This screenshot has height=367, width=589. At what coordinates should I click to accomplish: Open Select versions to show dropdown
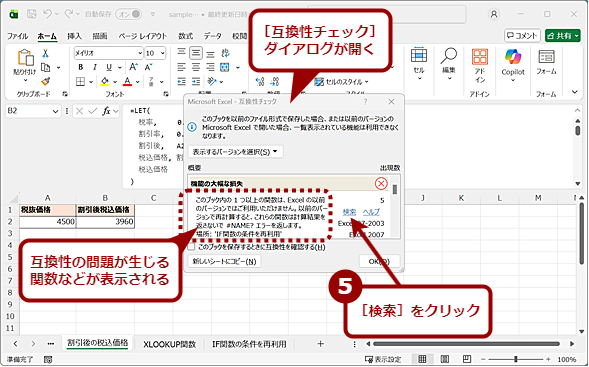(235, 152)
